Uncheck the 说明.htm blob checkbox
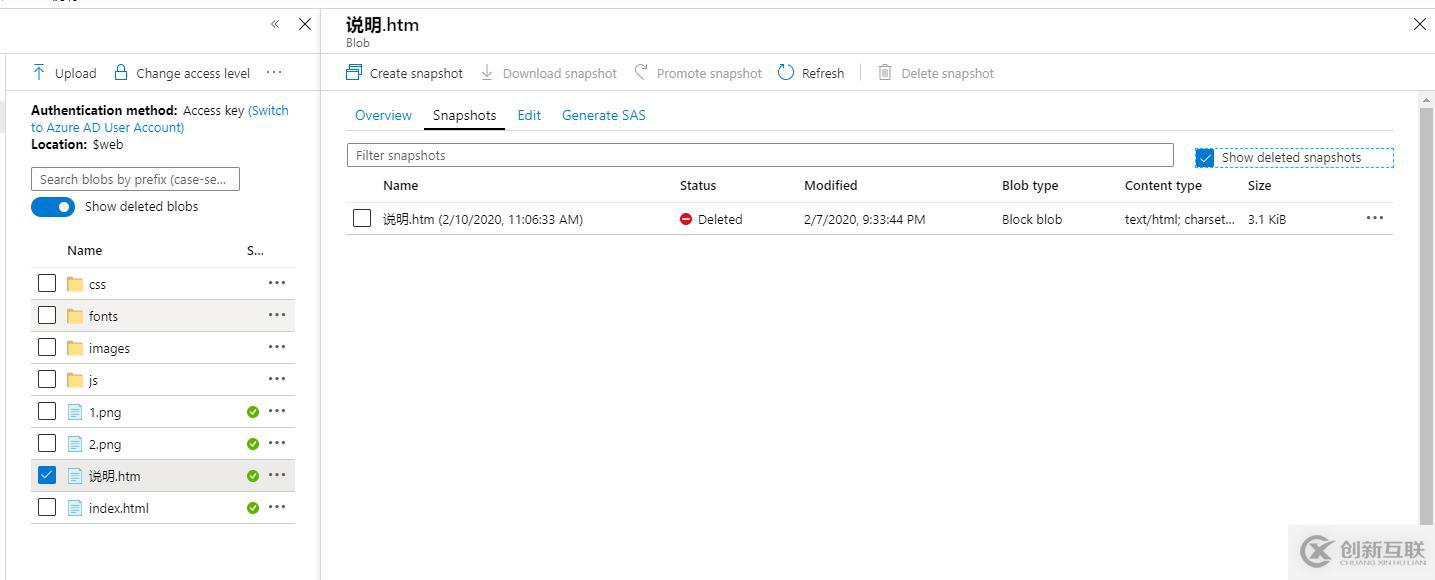 point(47,475)
